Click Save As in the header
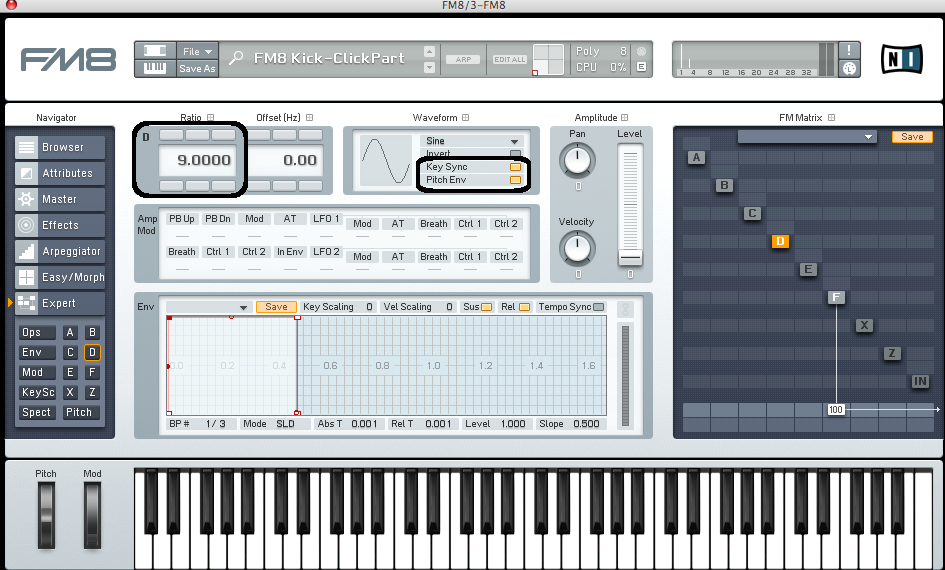 coord(197,69)
